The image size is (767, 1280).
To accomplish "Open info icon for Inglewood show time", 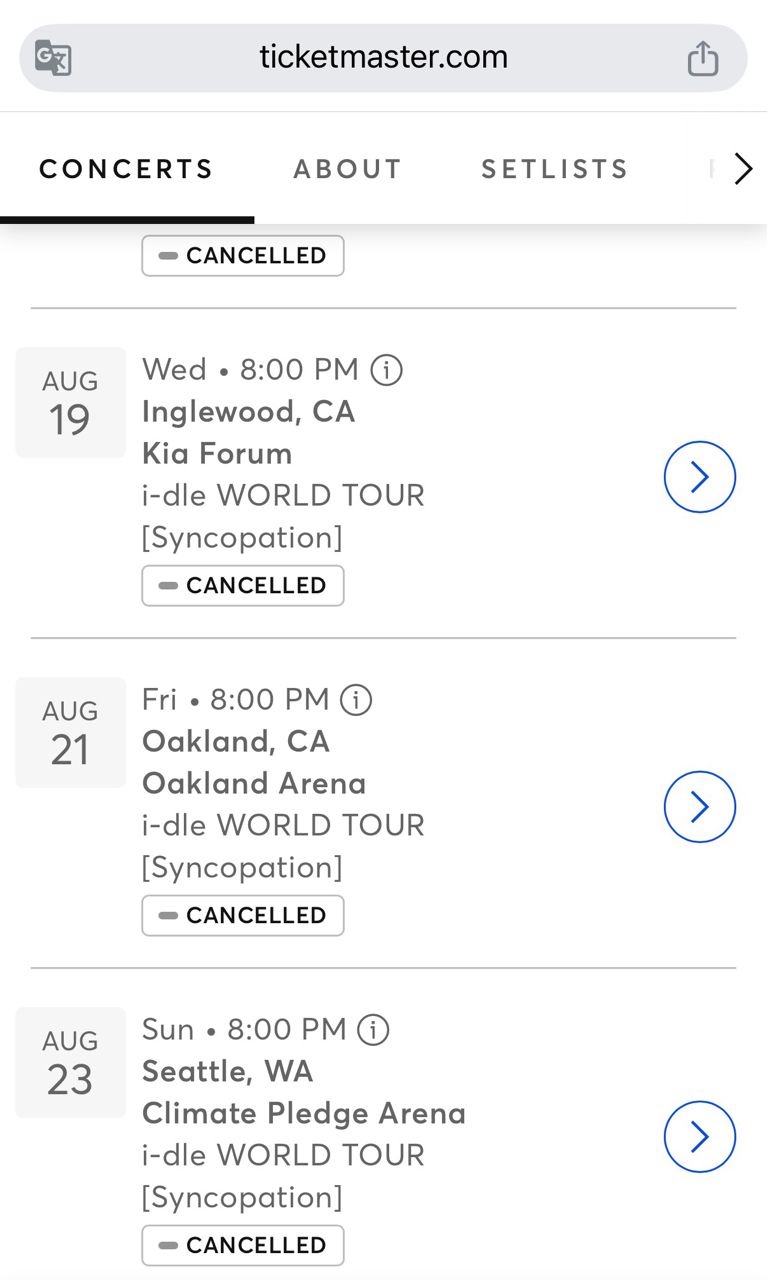I will click(386, 370).
